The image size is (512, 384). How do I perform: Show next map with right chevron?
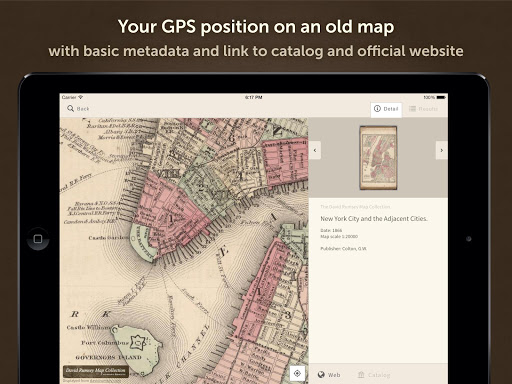coord(442,150)
